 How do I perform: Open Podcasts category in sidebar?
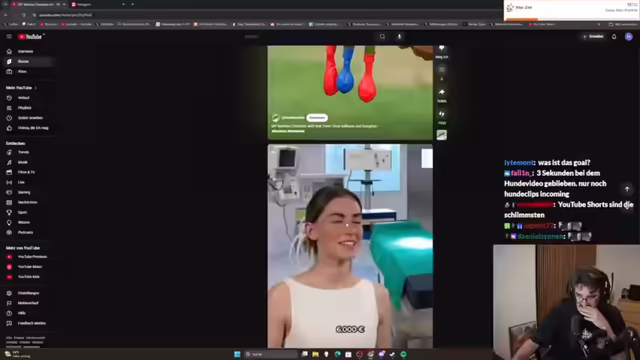click(x=27, y=232)
